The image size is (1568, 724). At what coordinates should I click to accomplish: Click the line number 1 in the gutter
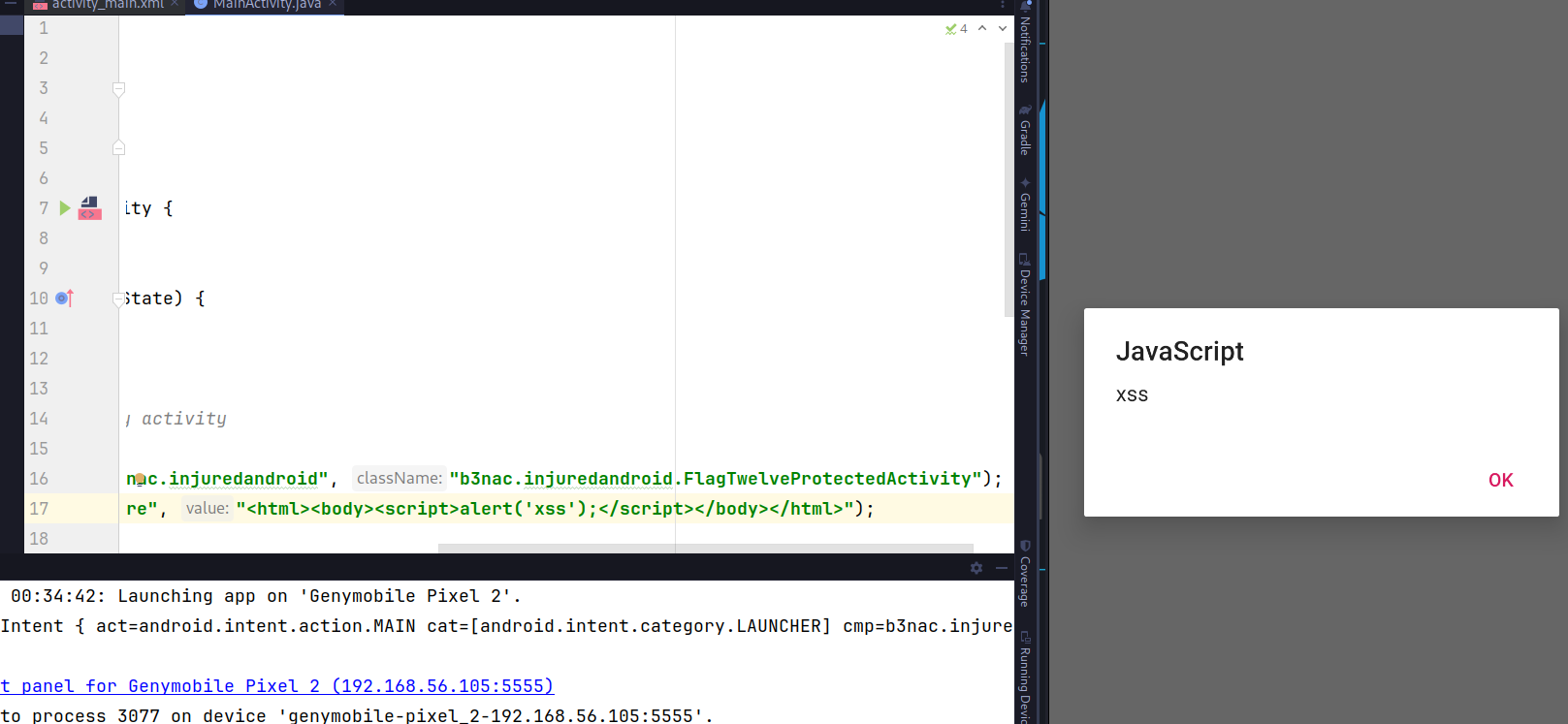coord(44,28)
